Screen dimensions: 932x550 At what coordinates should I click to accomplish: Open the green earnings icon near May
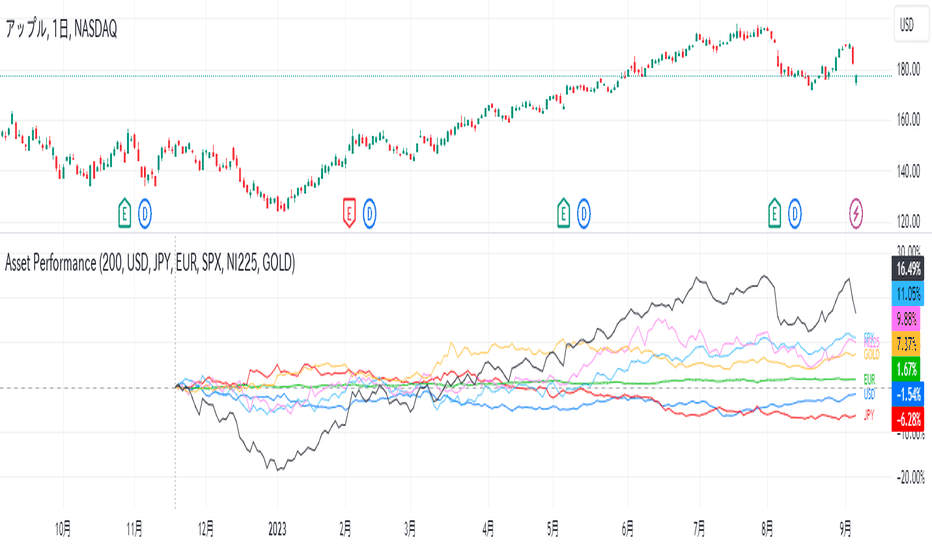click(563, 213)
